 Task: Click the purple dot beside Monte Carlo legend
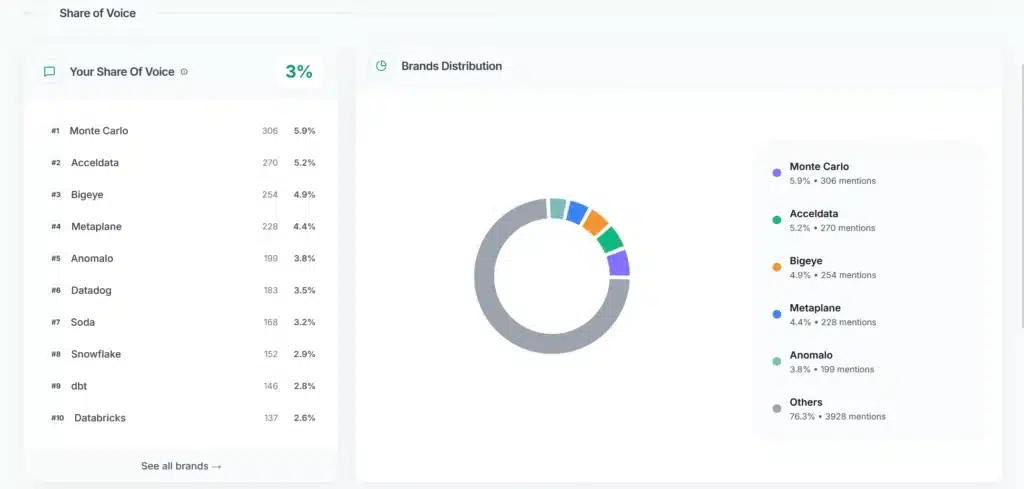[x=776, y=173]
